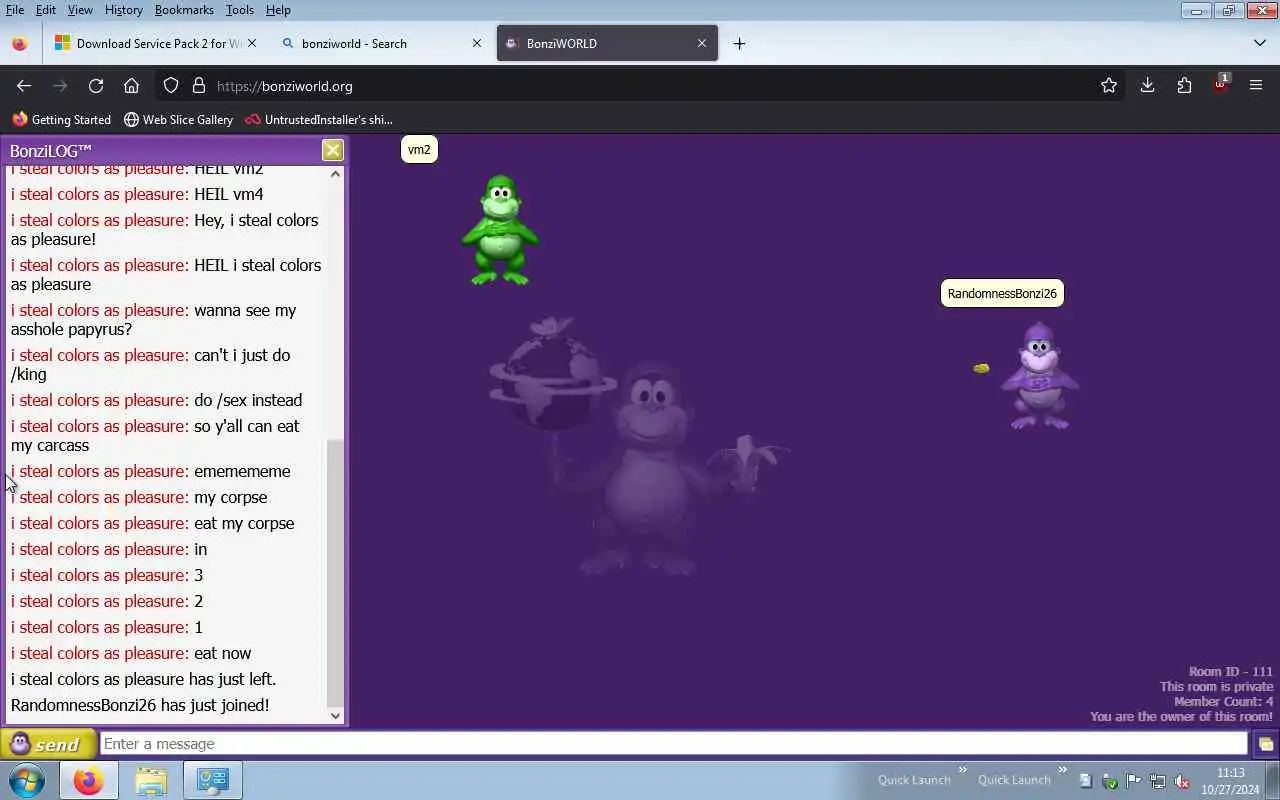Open the control panel taskbar app
This screenshot has height=800, width=1280.
coord(212,780)
